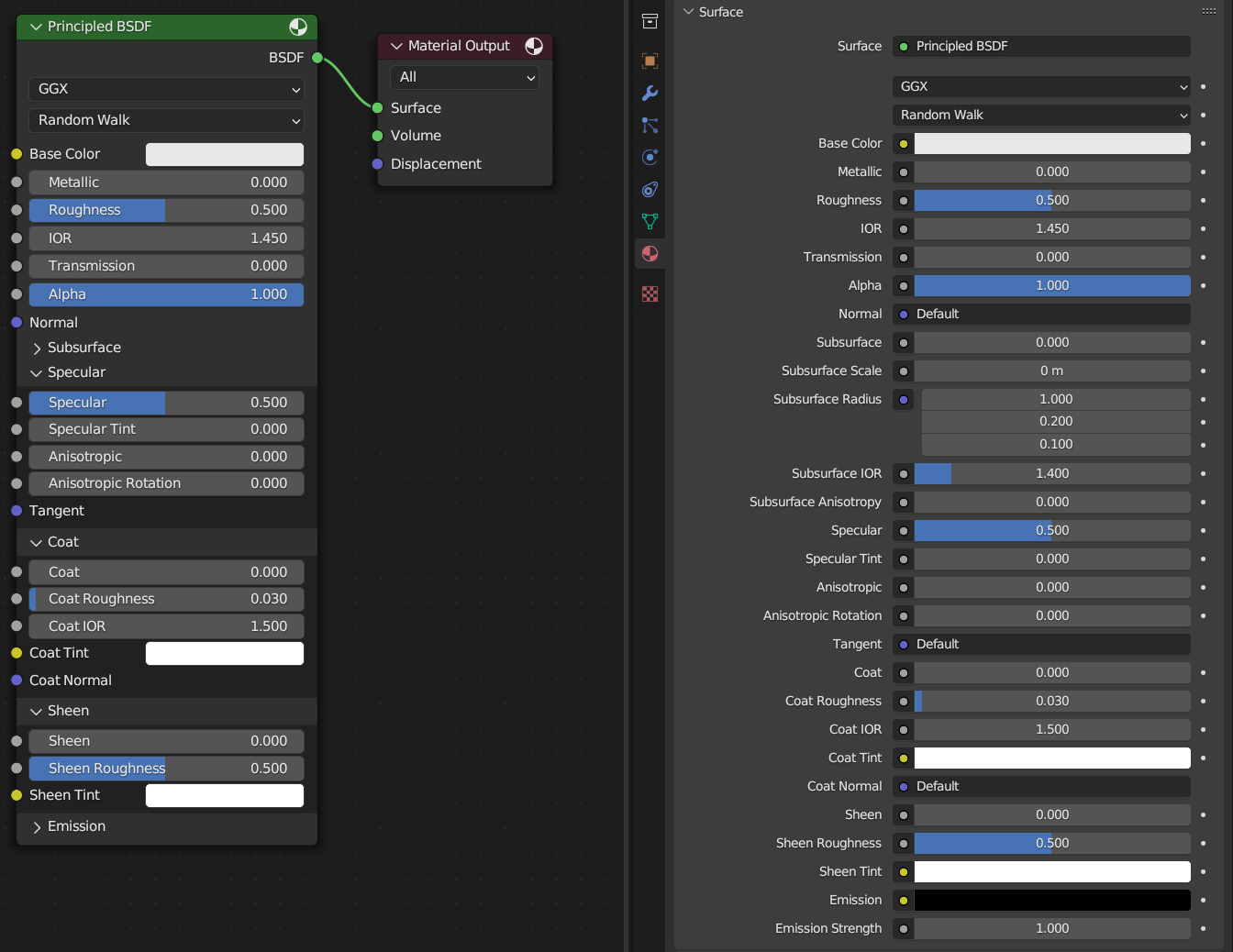Image resolution: width=1233 pixels, height=952 pixels.
Task: Open the Collection properties tab
Action: (650, 21)
